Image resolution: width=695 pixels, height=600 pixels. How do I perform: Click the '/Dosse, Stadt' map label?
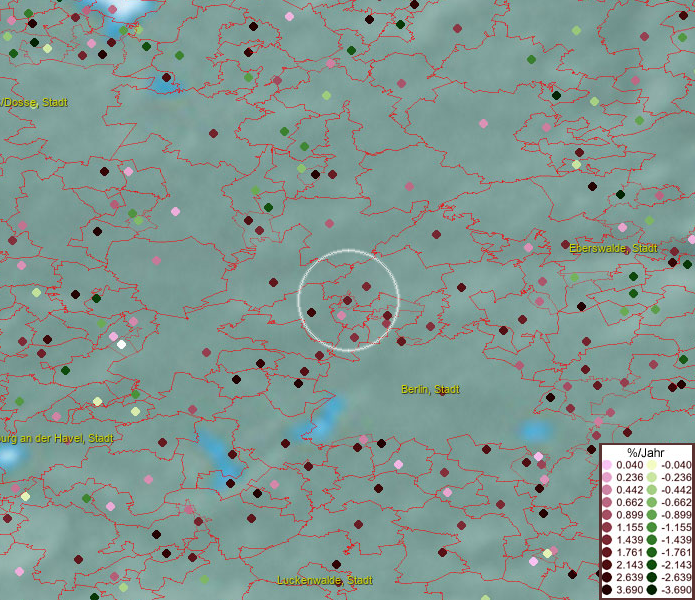point(34,102)
